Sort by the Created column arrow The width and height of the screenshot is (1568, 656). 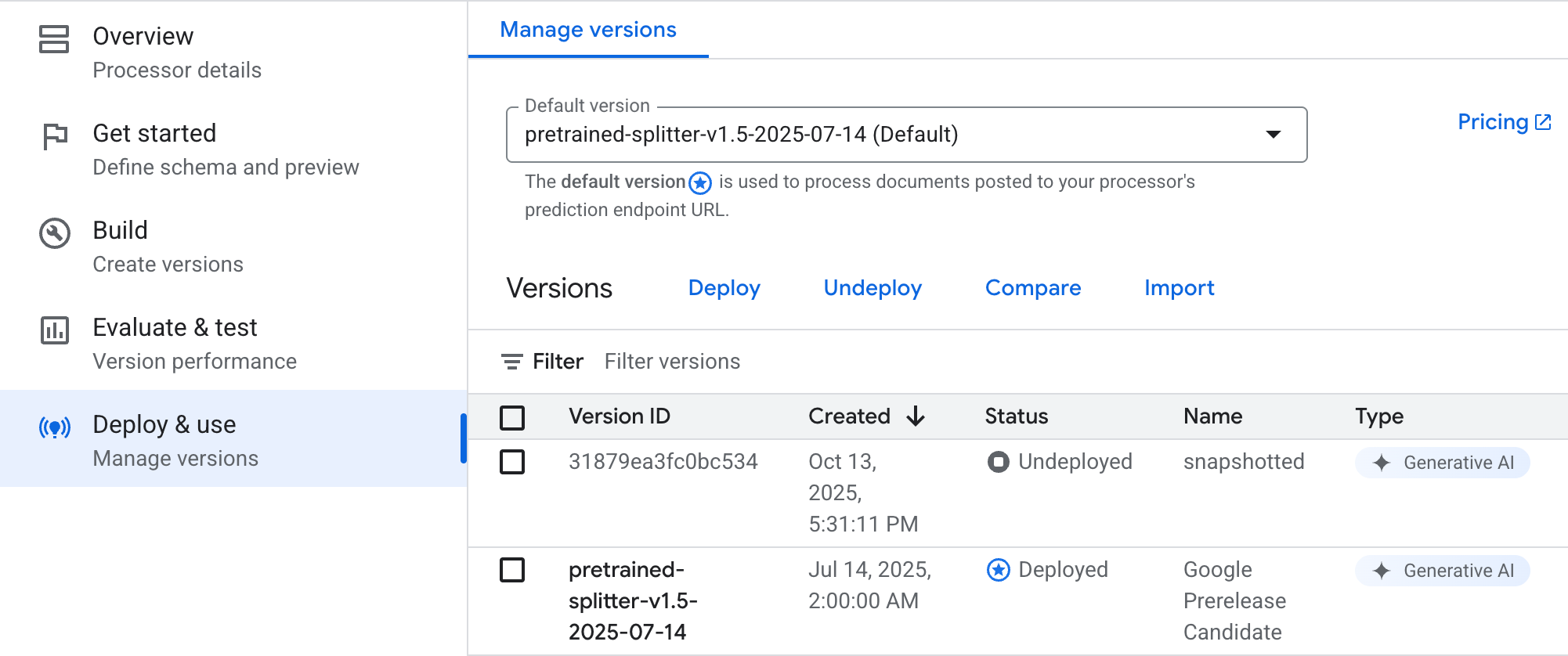coord(916,416)
